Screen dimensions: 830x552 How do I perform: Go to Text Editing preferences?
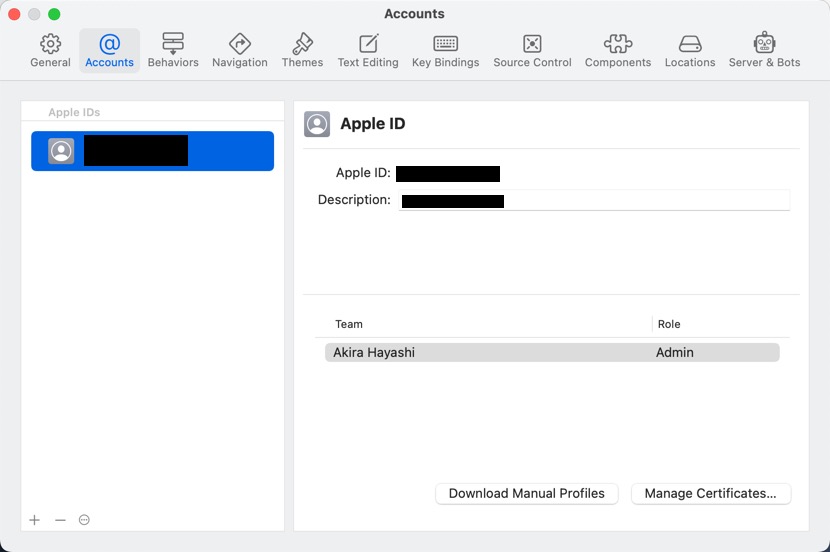(x=368, y=51)
